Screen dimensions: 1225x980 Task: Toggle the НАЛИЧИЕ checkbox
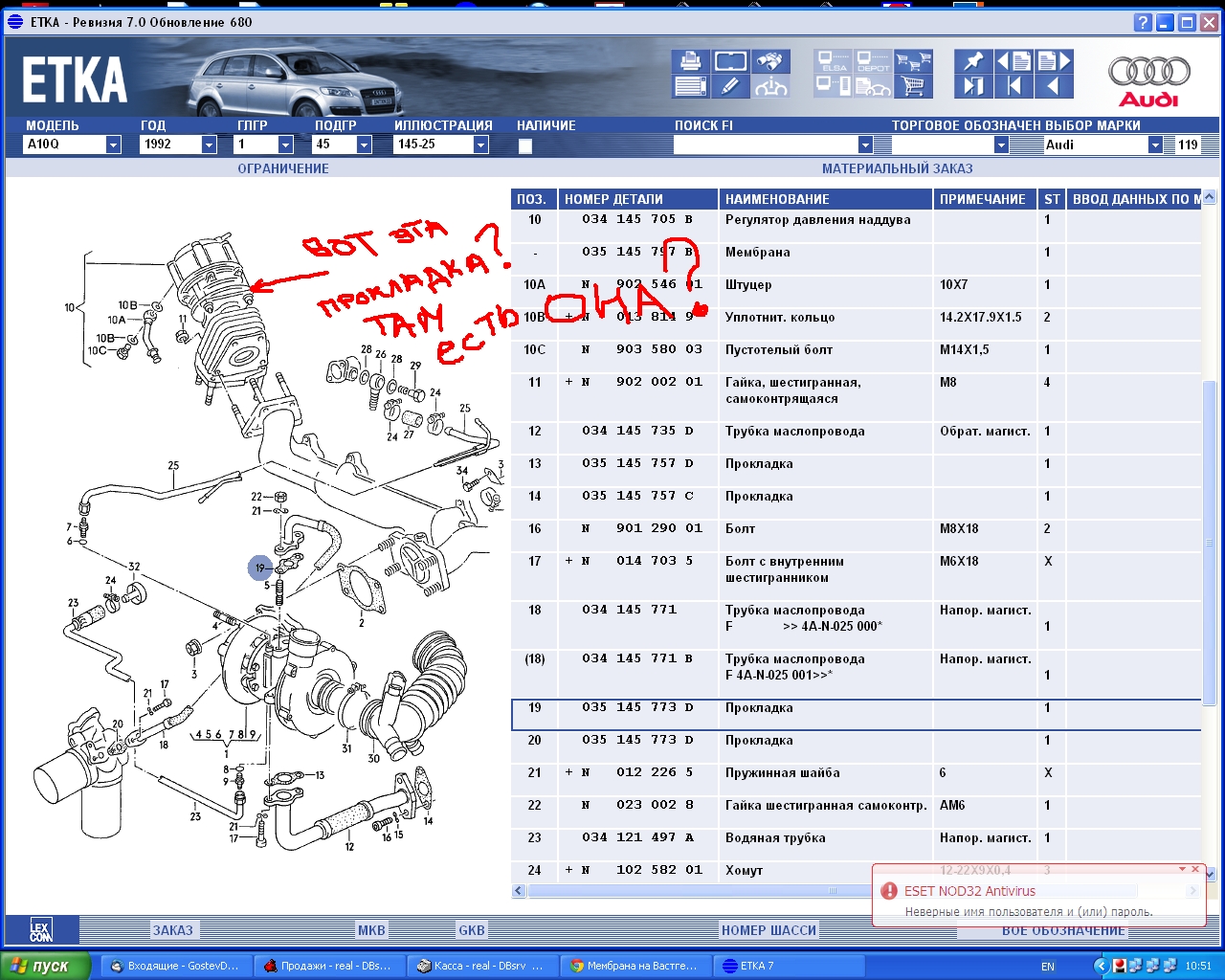[524, 146]
